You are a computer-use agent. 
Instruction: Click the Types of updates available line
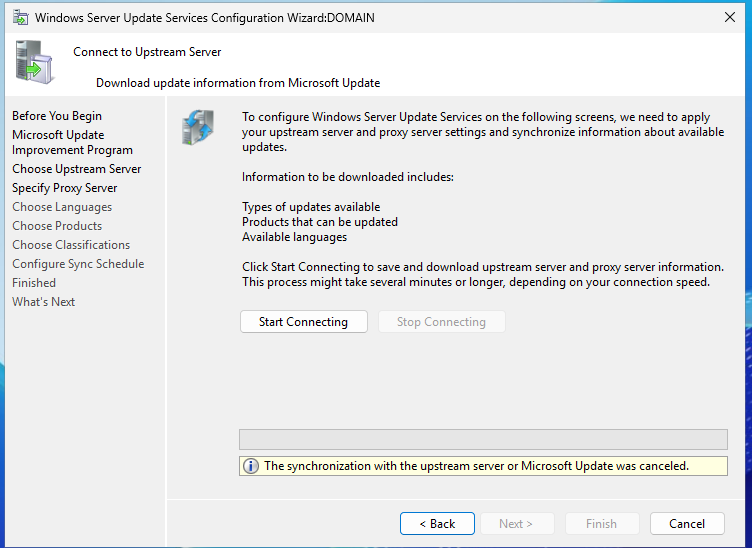(311, 207)
